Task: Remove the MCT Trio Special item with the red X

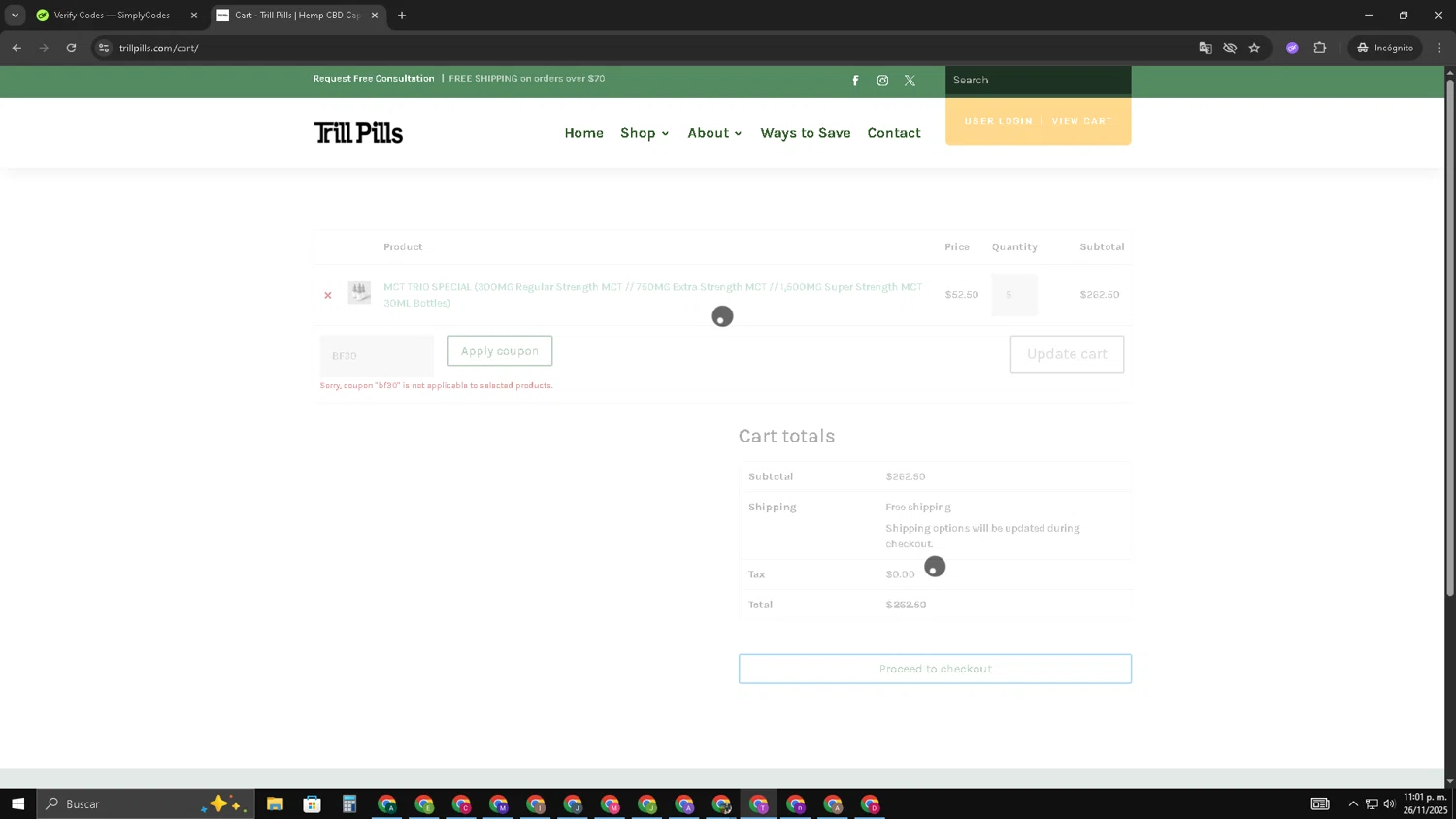Action: (328, 295)
